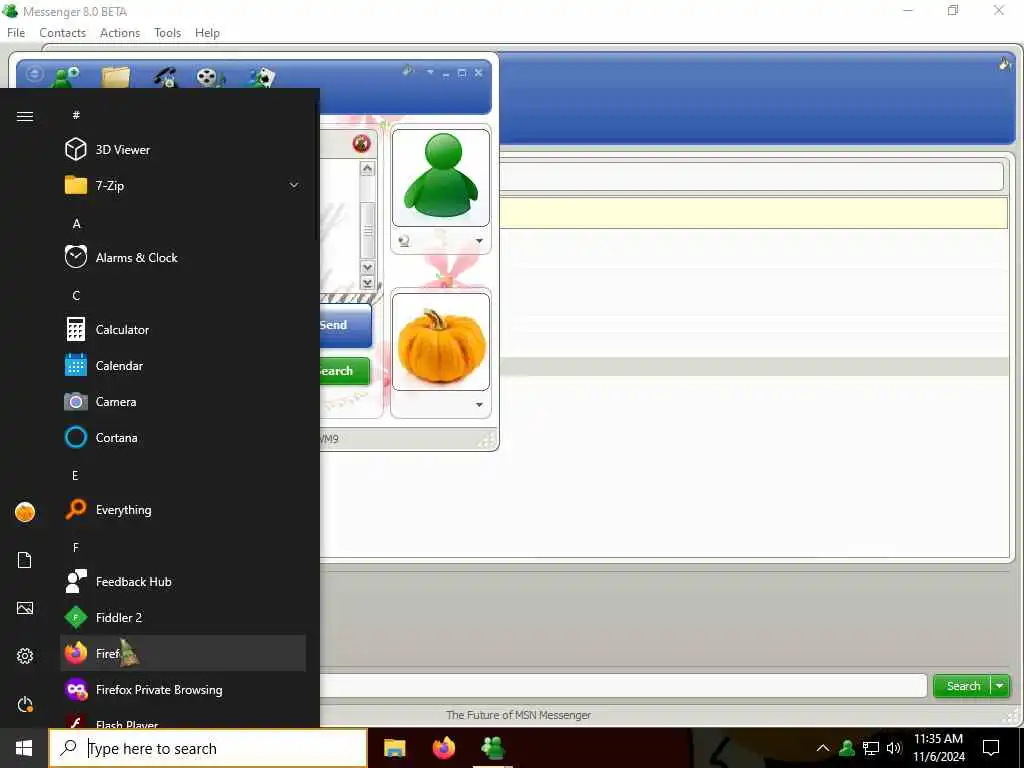Image resolution: width=1024 pixels, height=768 pixels.
Task: Click the Firefox taskbar icon
Action: [444, 748]
